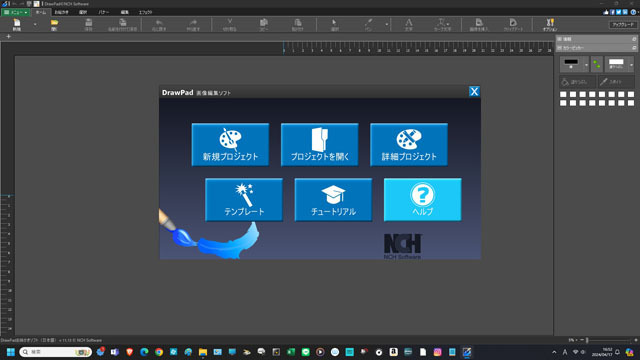Expand the white stroke color dropdown arrow

(631, 64)
